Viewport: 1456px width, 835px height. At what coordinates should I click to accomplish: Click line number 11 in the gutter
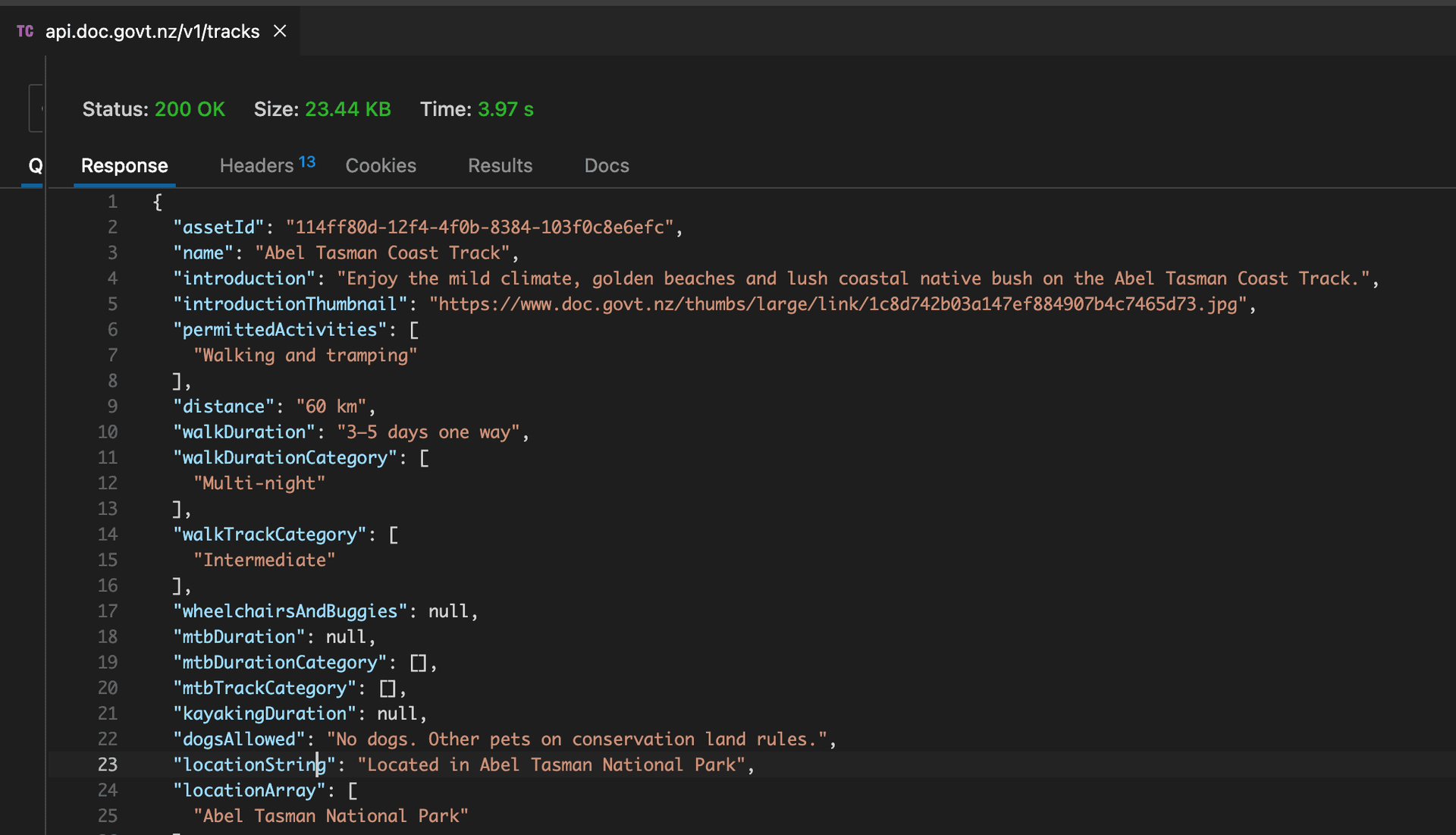tap(108, 458)
